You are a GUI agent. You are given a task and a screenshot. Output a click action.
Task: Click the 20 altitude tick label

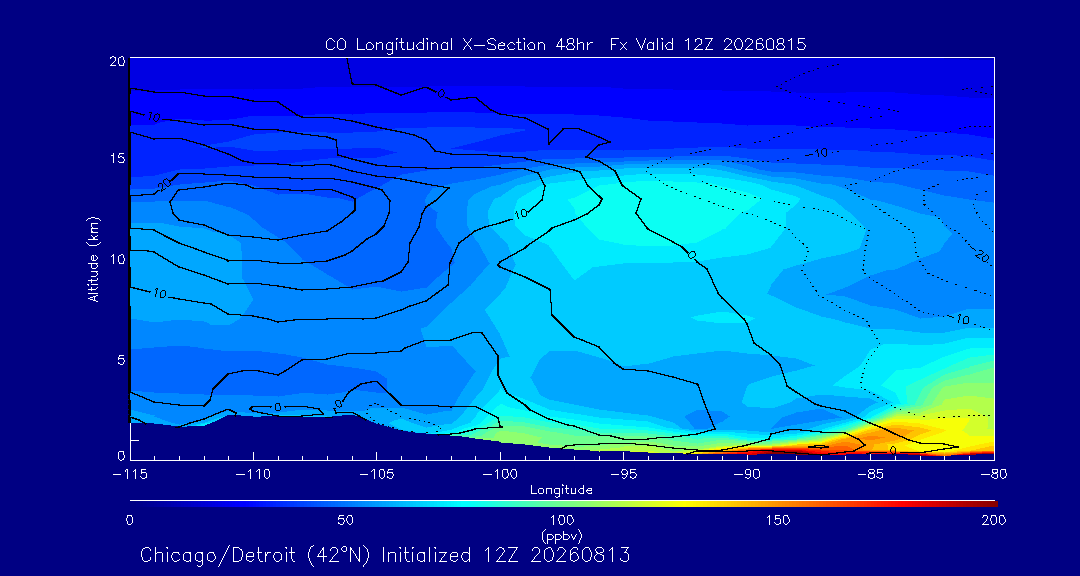(x=117, y=61)
